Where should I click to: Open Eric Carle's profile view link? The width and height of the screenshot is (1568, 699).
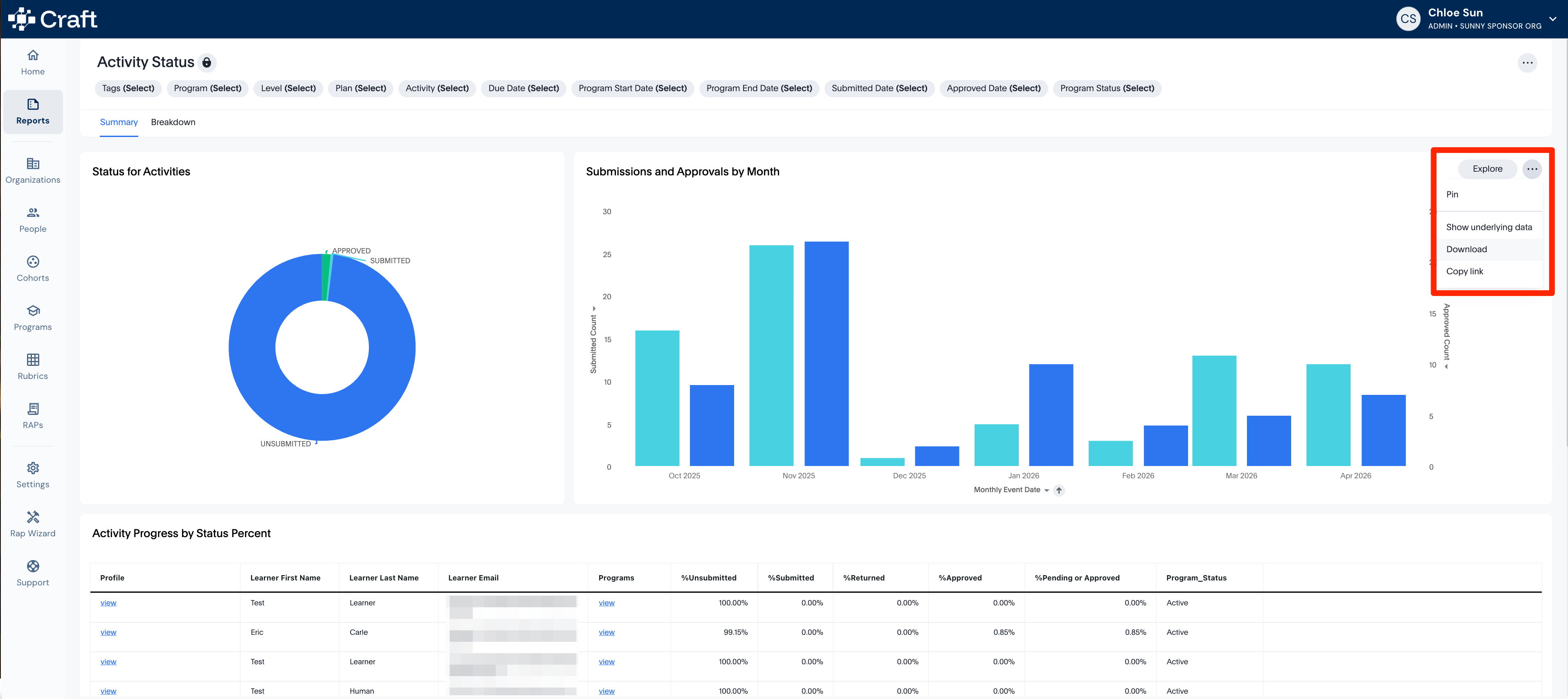point(108,633)
